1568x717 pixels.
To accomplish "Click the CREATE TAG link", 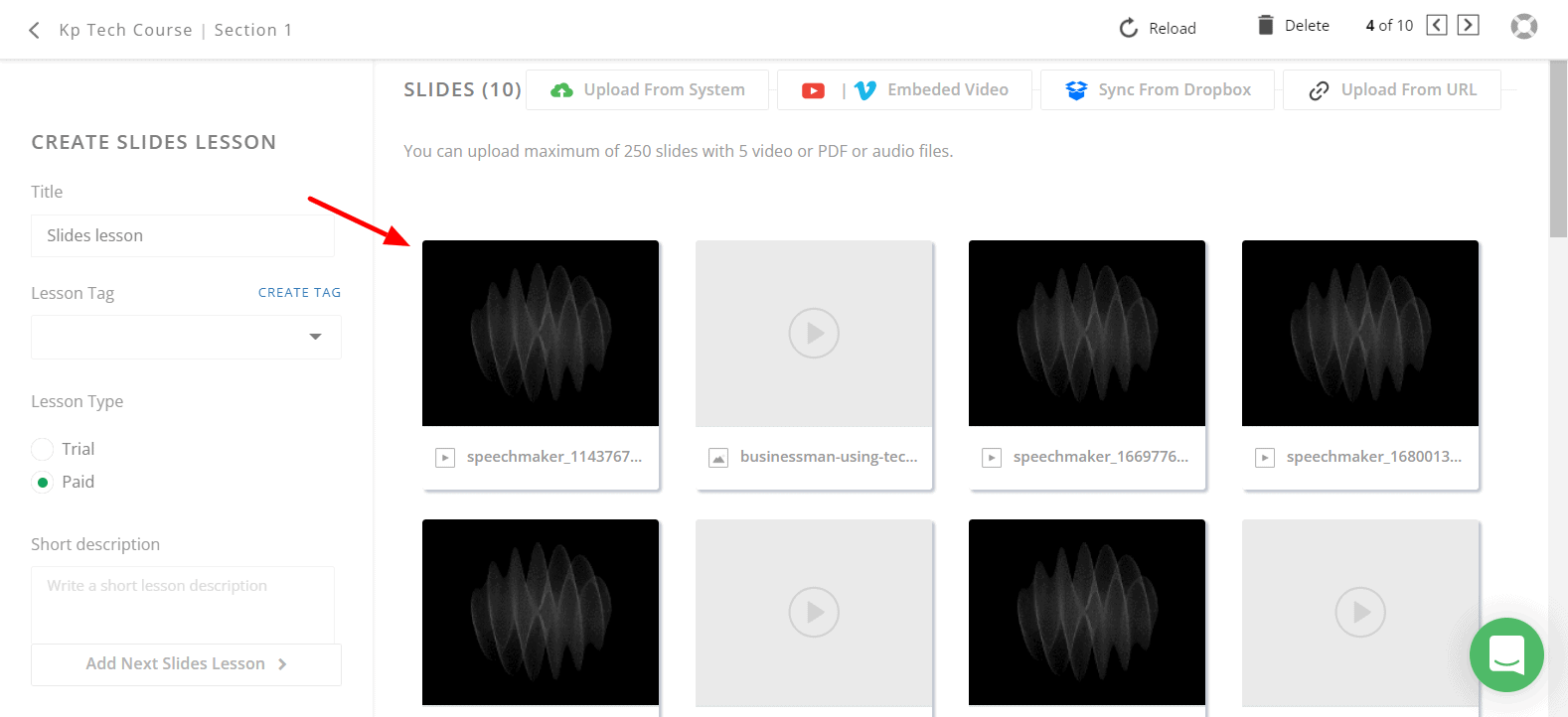I will pos(299,293).
